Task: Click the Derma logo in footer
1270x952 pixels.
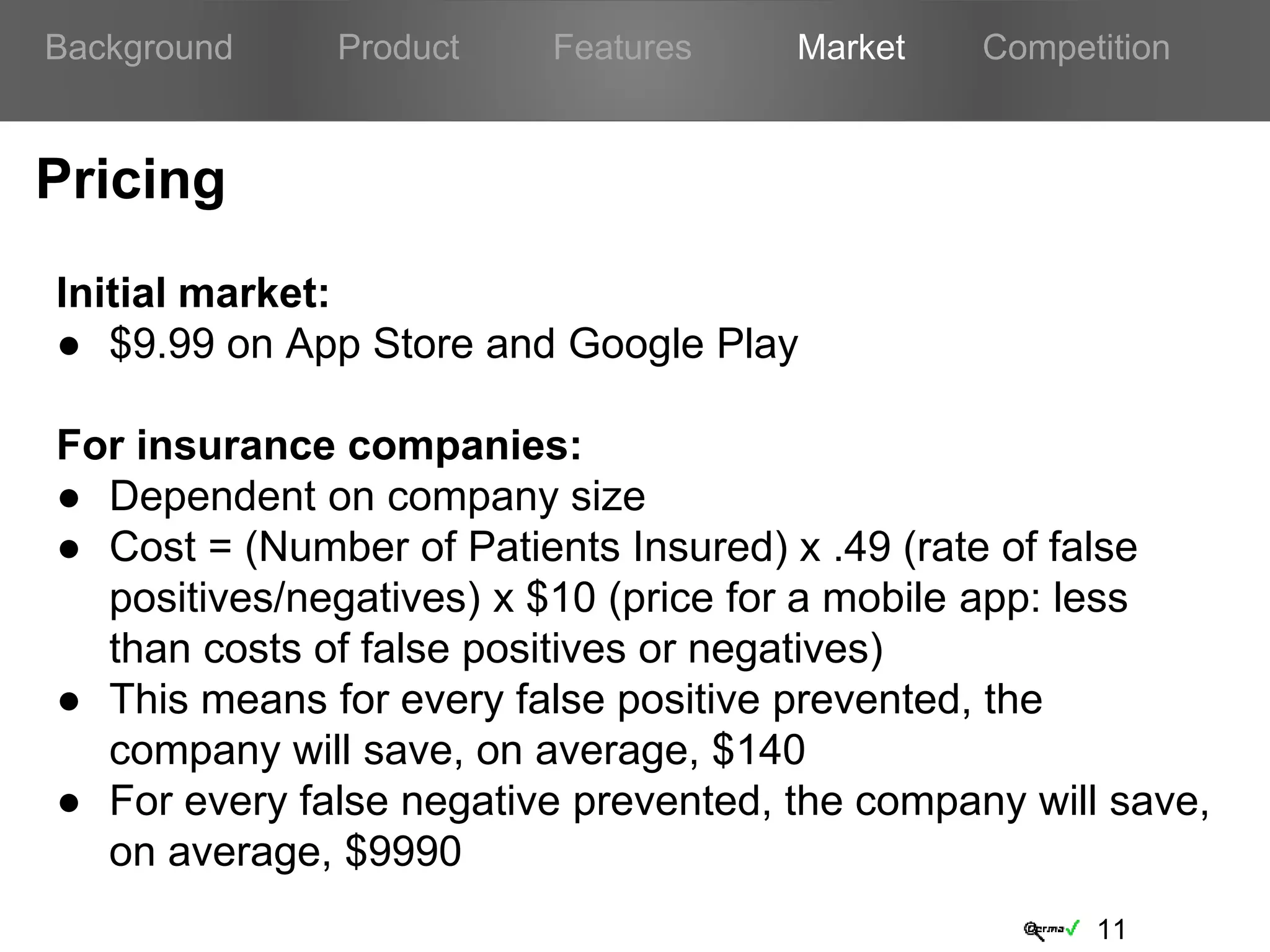Action: 1051,930
